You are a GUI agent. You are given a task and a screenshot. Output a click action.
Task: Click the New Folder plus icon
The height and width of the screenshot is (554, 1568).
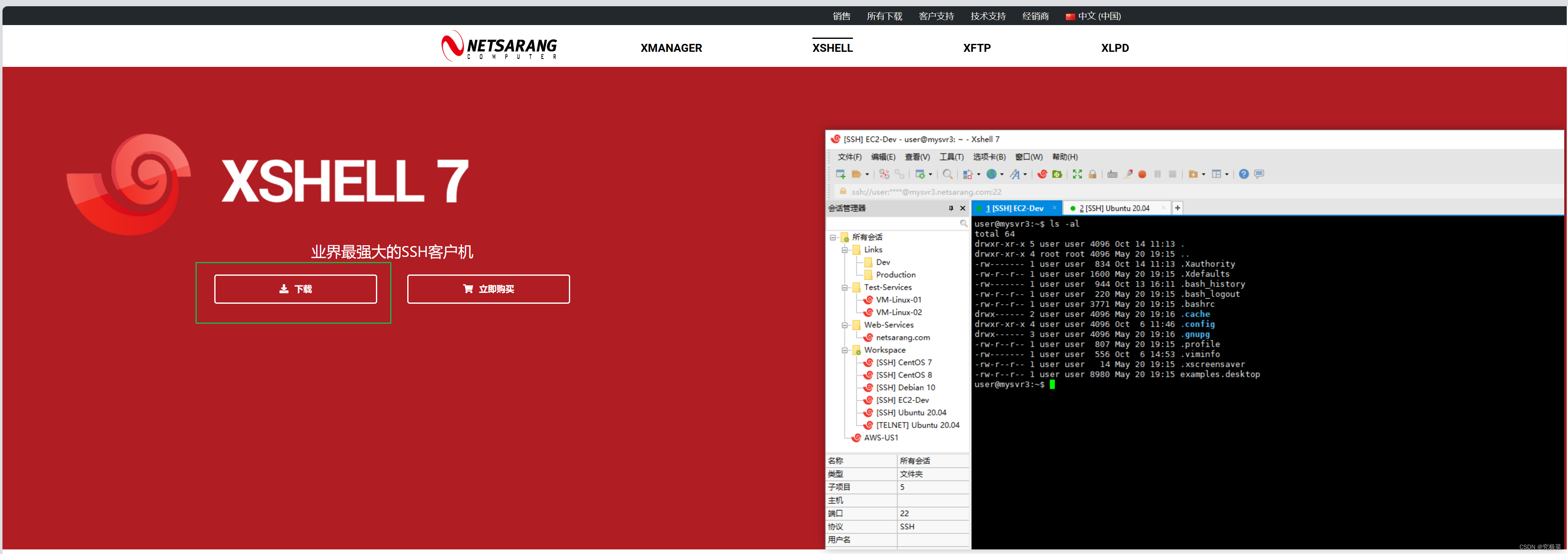(1193, 174)
